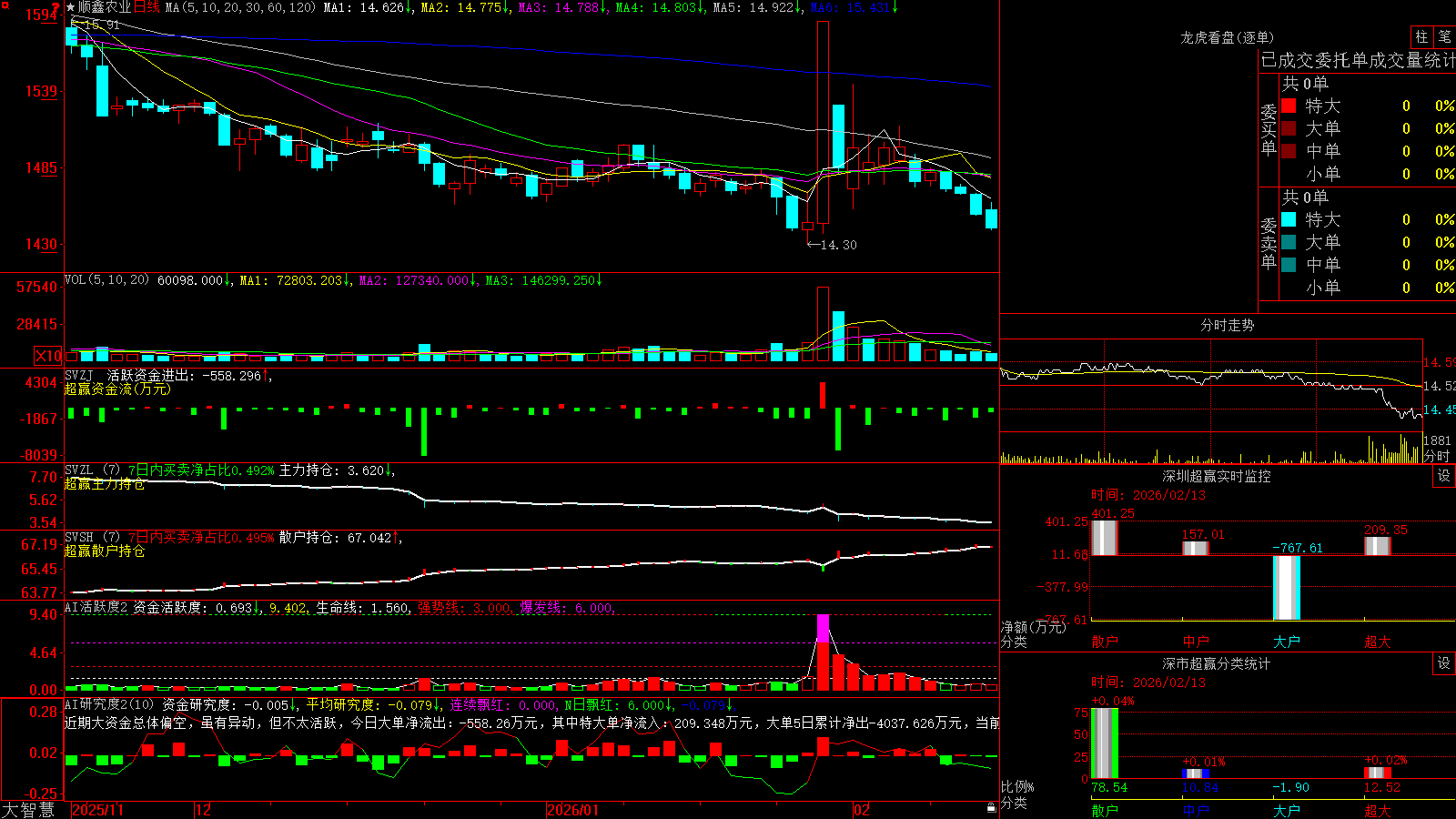1456x819 pixels.
Task: Click the red question mark icon
Action: 56,7
